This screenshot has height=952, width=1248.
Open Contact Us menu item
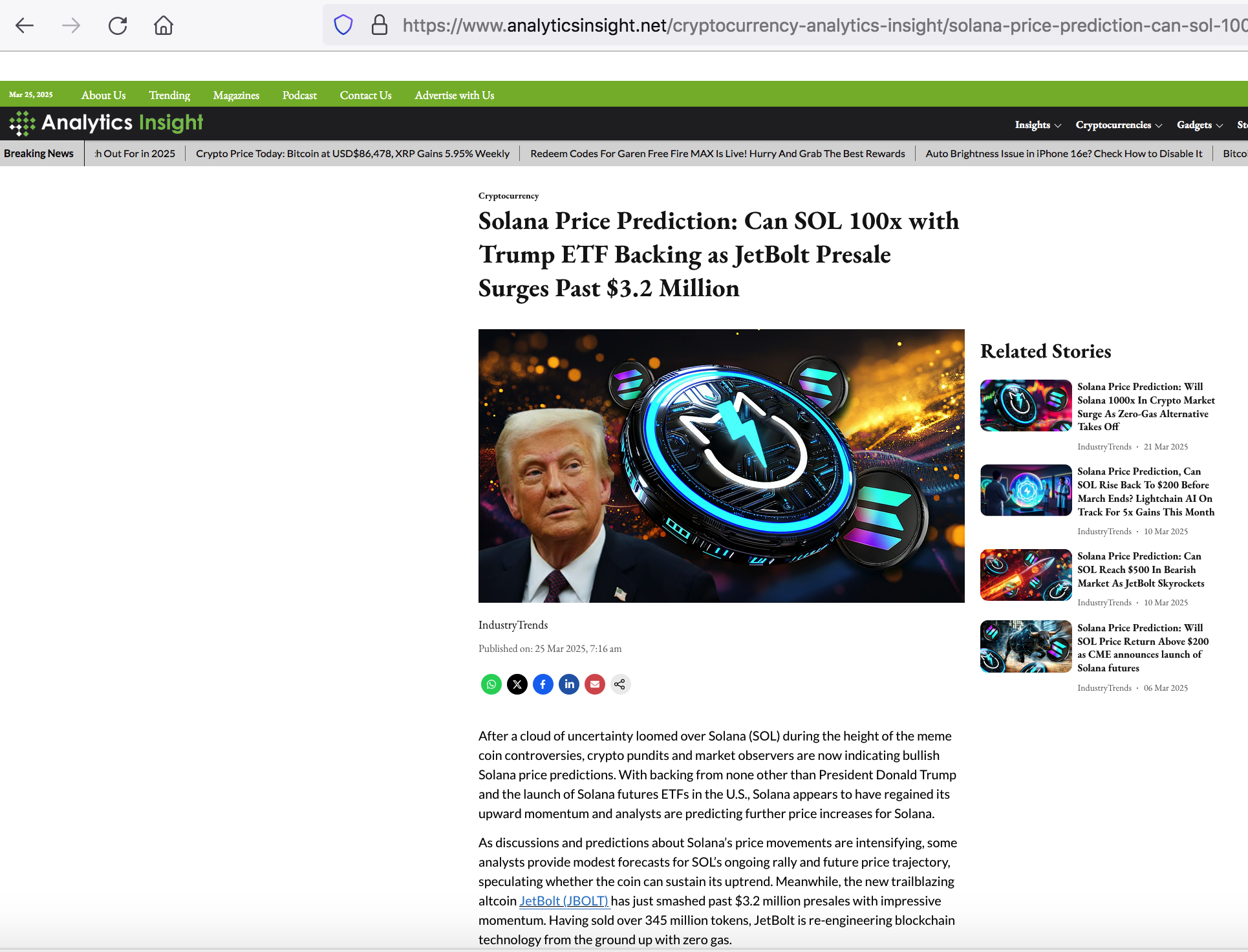click(x=366, y=95)
